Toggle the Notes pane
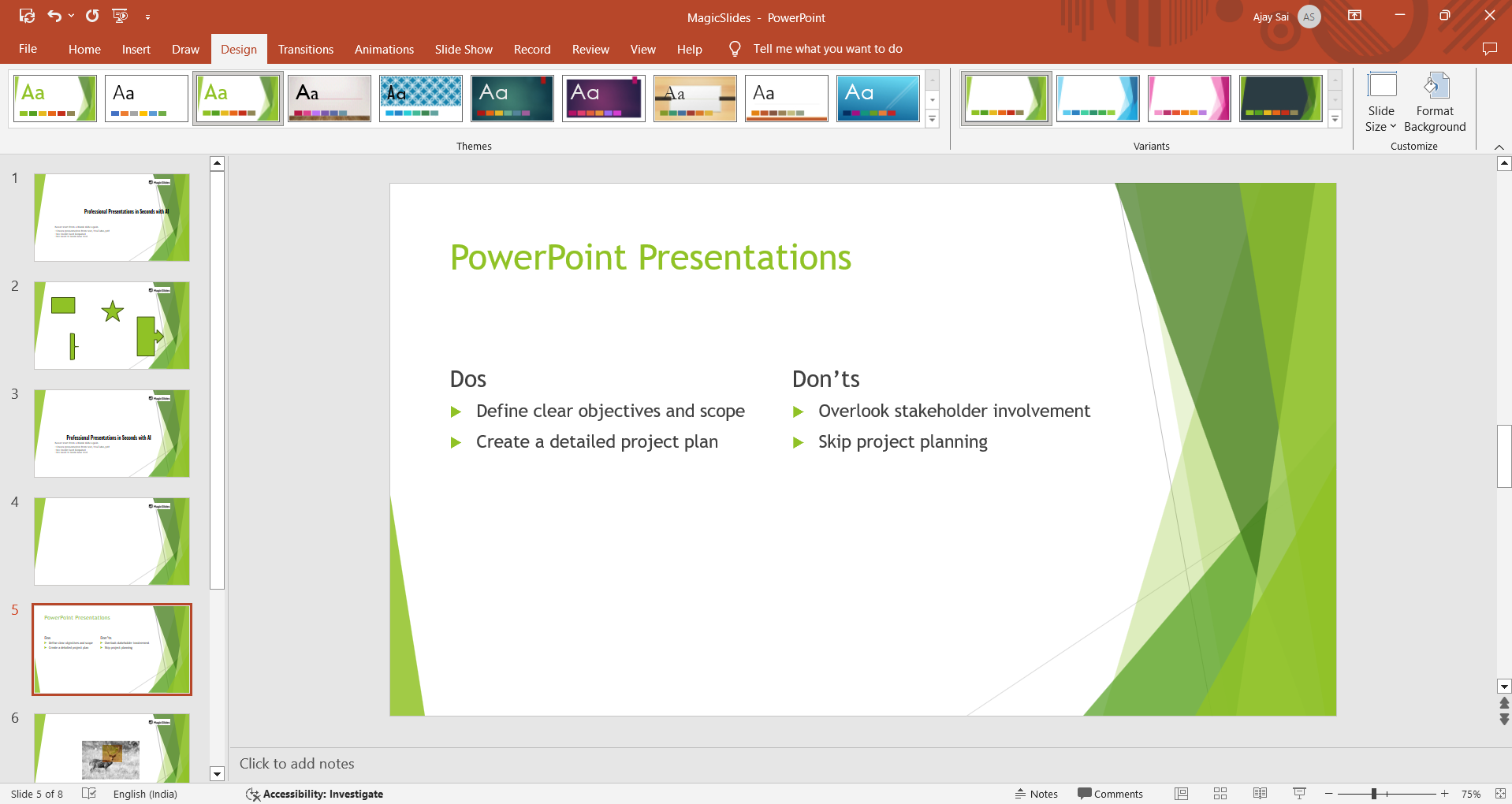This screenshot has width=1512, height=804. 1036,794
